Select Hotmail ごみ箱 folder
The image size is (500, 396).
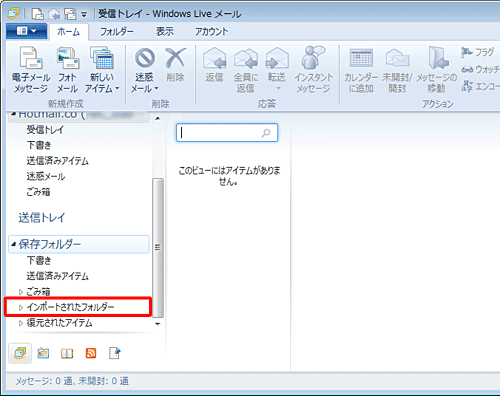[x=38, y=192]
